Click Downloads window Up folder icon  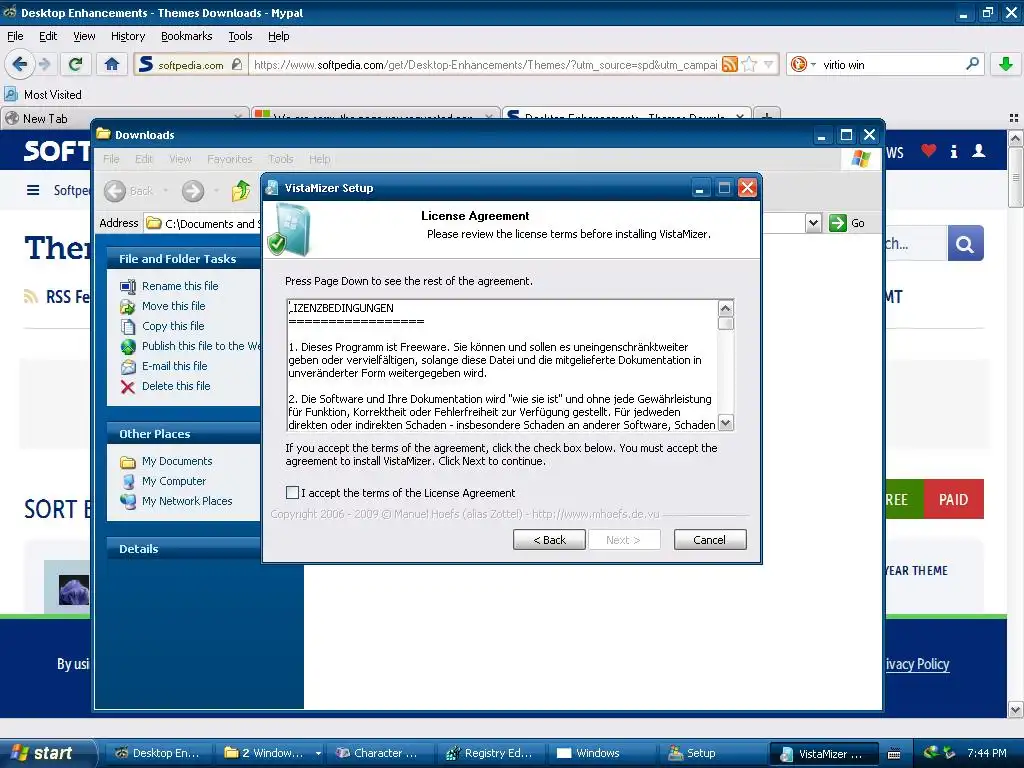coord(241,191)
